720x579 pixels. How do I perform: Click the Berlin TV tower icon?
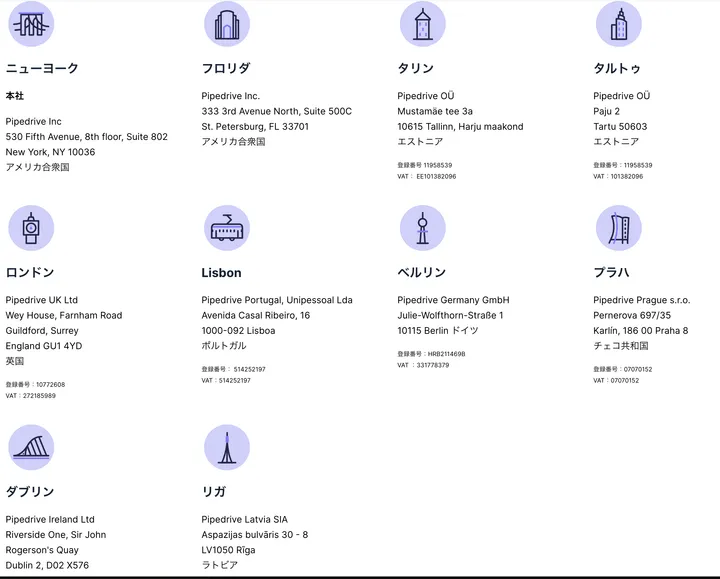coord(423,228)
